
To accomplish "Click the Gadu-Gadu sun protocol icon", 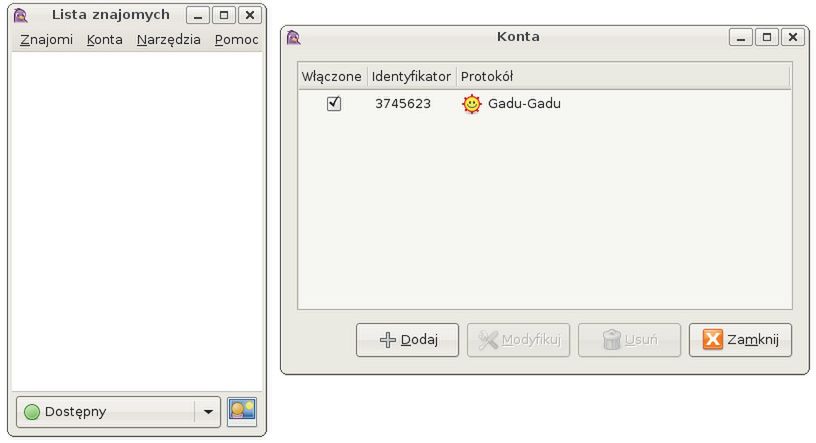I will pyautogui.click(x=471, y=104).
